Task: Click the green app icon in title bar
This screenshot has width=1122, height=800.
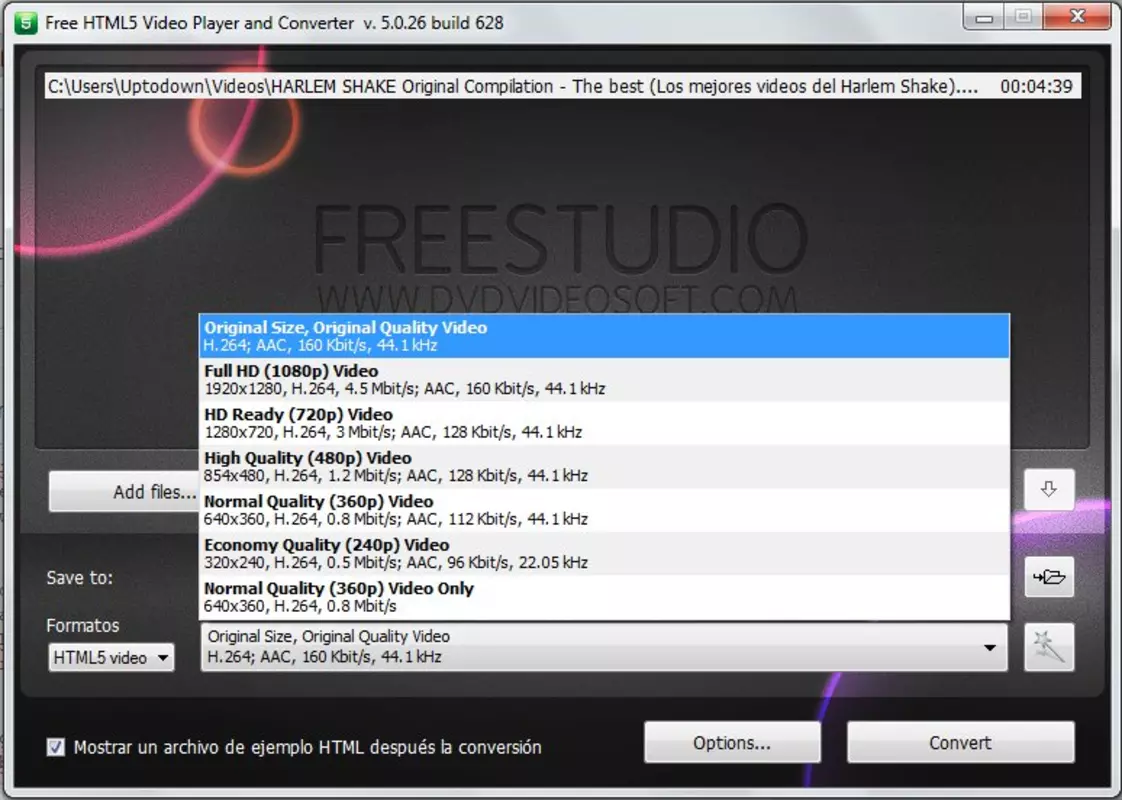Action: [x=26, y=23]
